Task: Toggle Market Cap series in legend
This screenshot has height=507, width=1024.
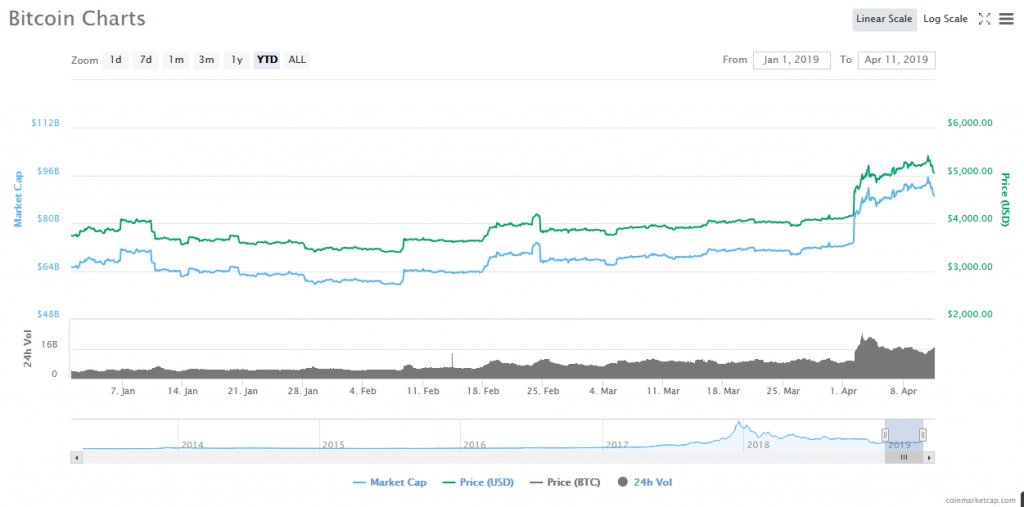Action: [390, 483]
